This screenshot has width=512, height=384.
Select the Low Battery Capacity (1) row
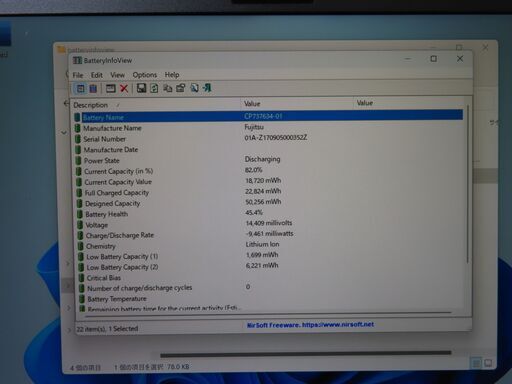click(x=271, y=256)
